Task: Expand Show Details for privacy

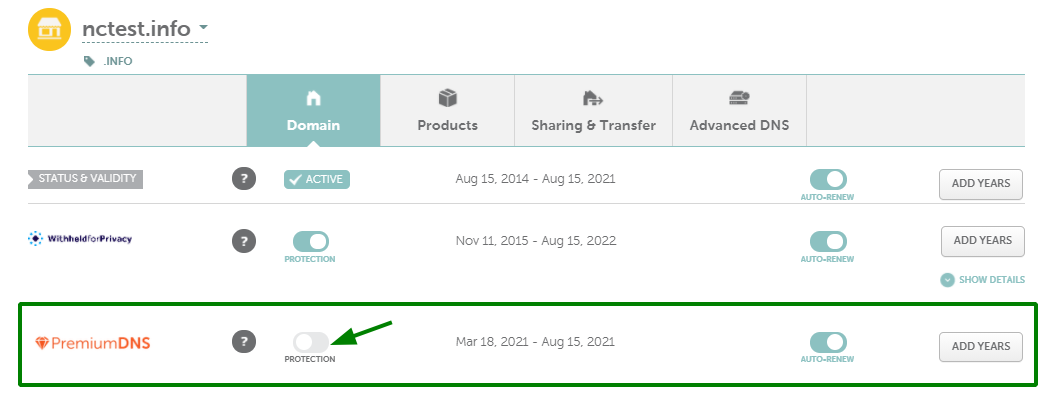Action: (x=982, y=280)
